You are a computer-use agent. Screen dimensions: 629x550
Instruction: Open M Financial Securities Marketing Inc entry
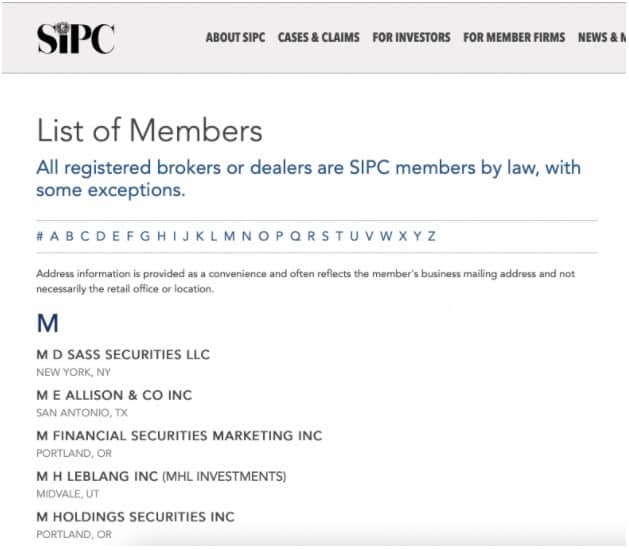pyautogui.click(x=179, y=436)
